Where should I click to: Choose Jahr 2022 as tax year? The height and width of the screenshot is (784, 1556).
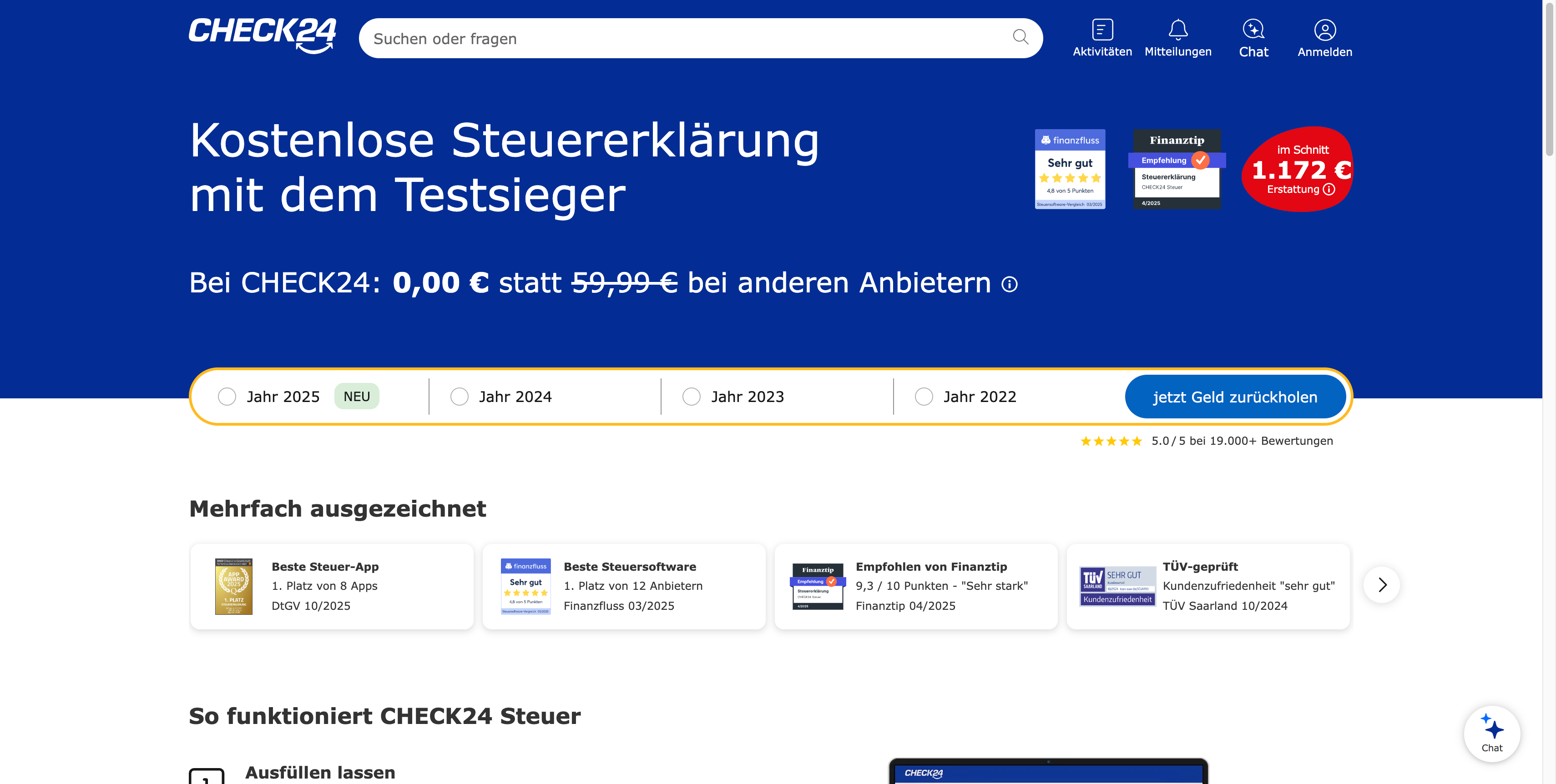coord(923,397)
